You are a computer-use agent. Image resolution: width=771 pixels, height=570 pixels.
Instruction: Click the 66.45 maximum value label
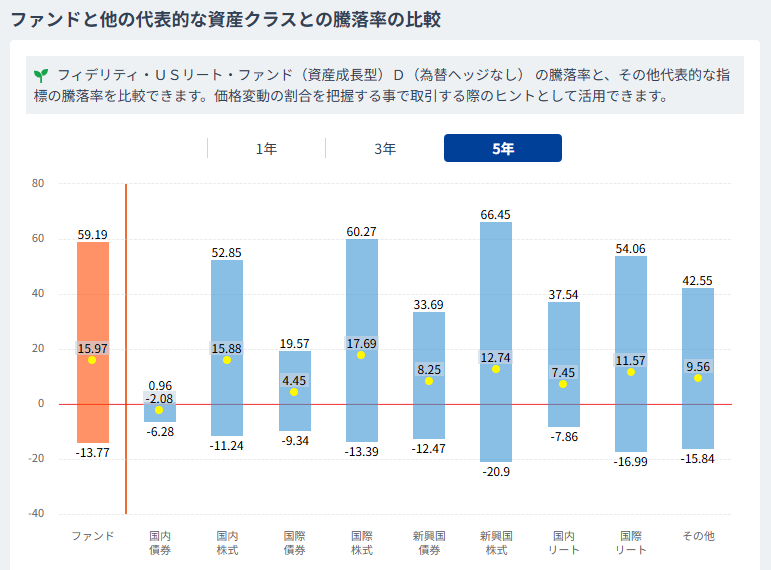[x=495, y=214]
